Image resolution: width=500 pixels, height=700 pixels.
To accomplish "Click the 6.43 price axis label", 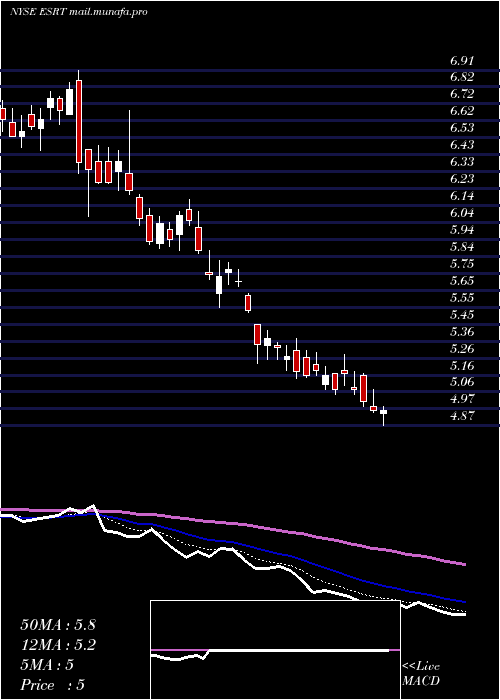I will (x=462, y=146).
